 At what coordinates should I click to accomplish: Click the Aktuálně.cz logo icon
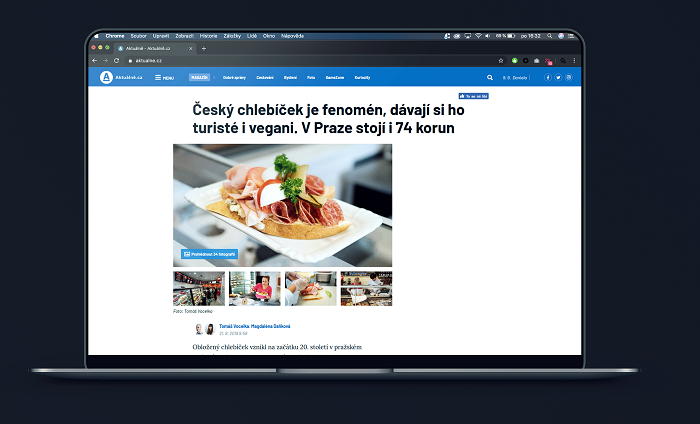[x=106, y=77]
